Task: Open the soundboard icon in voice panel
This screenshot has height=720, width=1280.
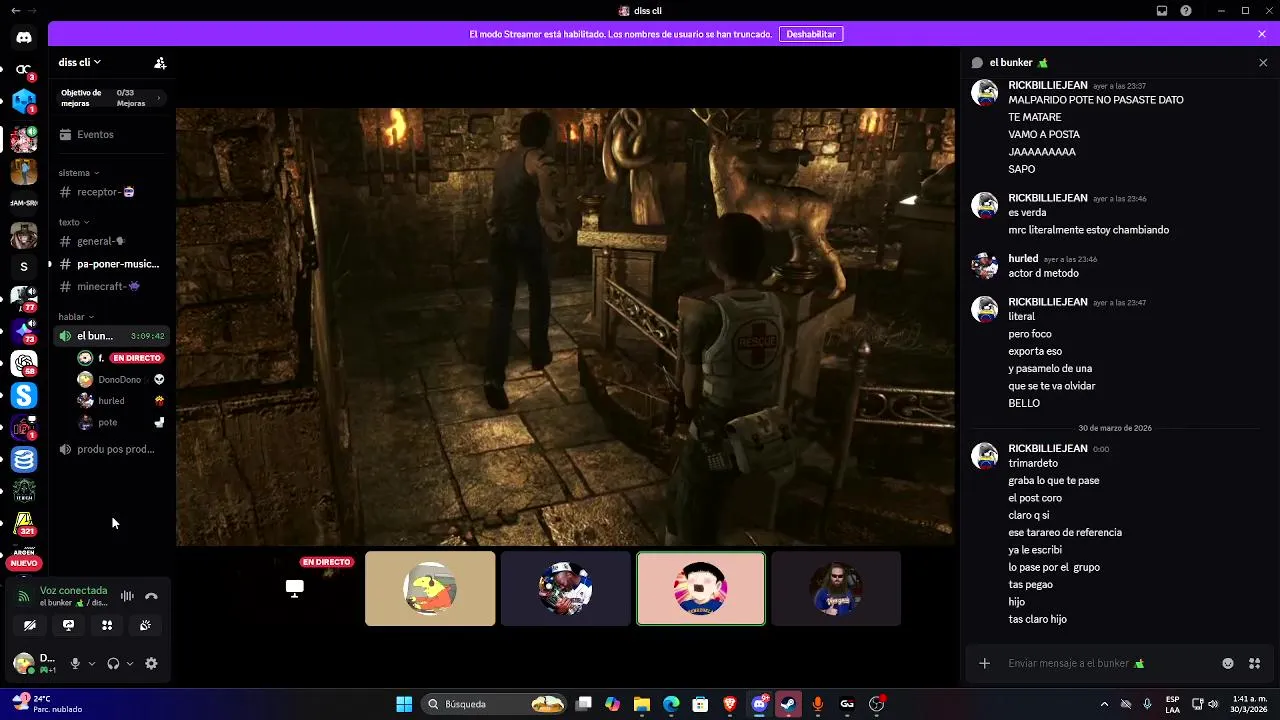Action: click(145, 625)
